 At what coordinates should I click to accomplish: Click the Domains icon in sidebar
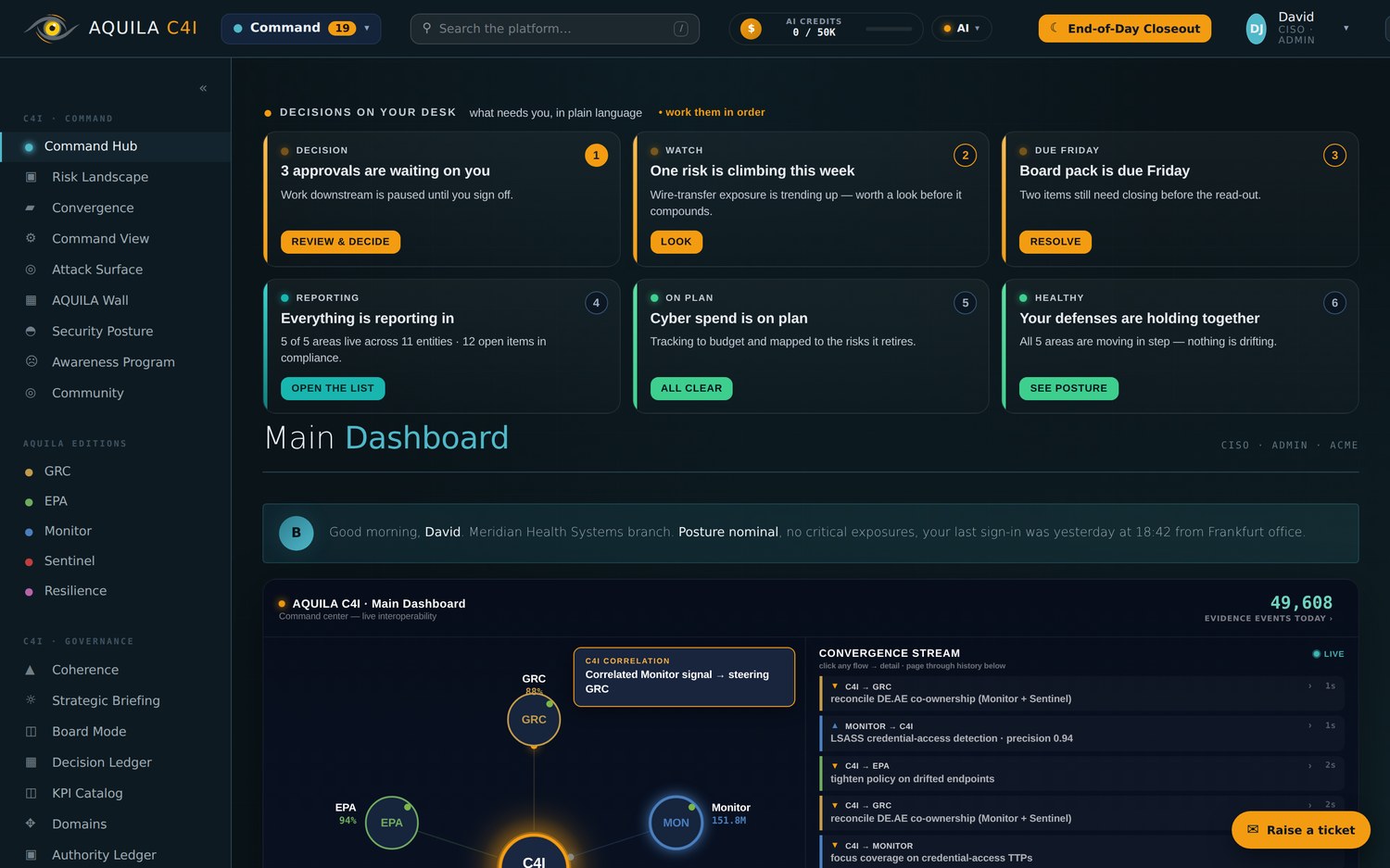pyautogui.click(x=31, y=824)
